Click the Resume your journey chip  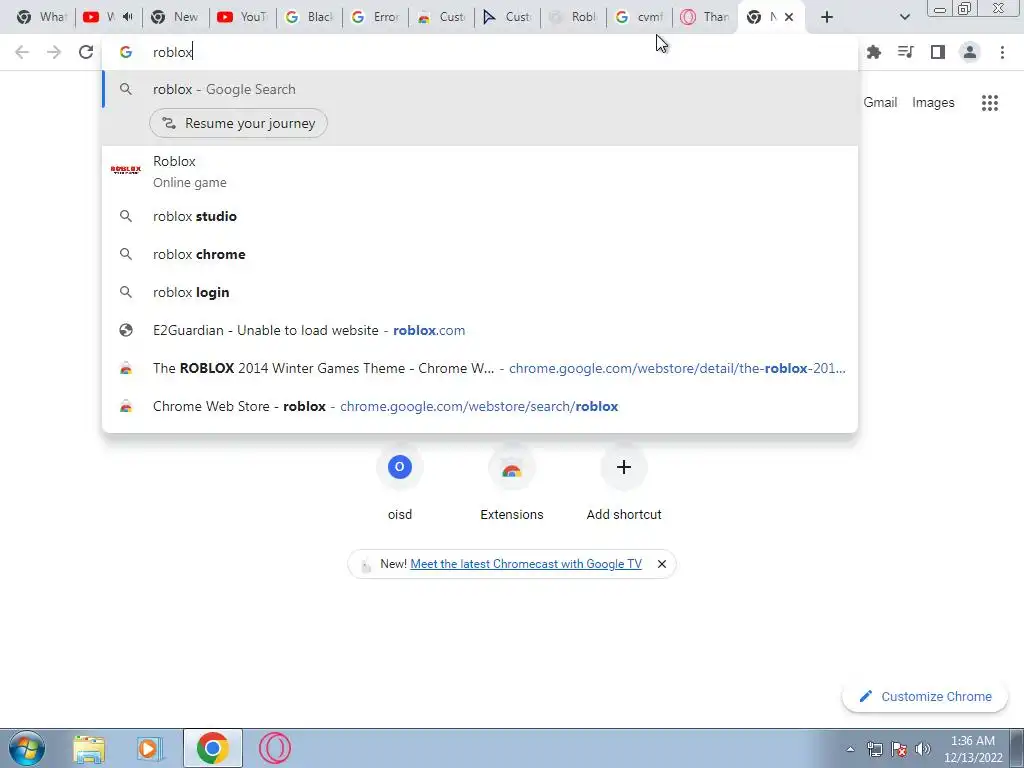[238, 123]
